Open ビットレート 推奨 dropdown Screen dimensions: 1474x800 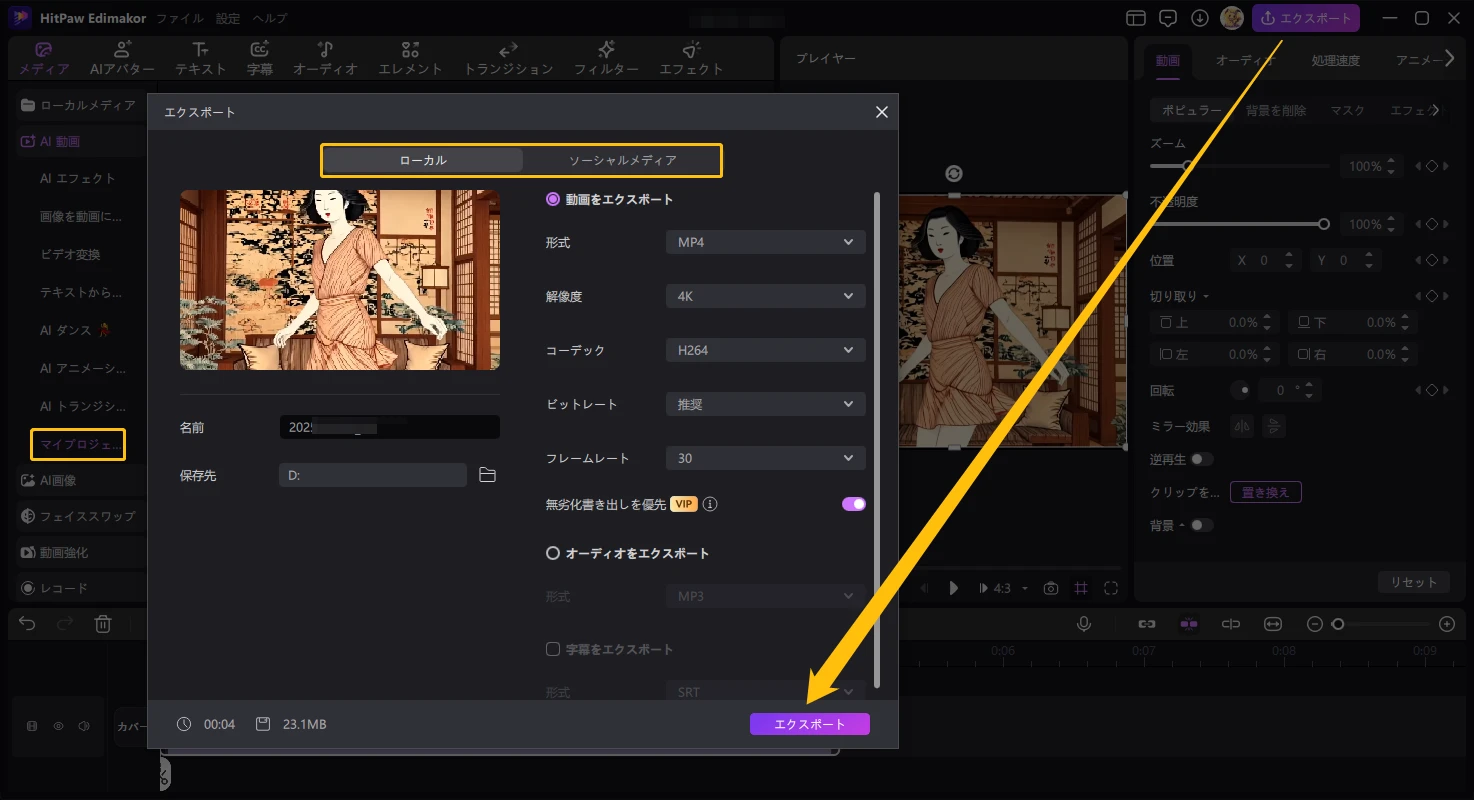pyautogui.click(x=765, y=404)
